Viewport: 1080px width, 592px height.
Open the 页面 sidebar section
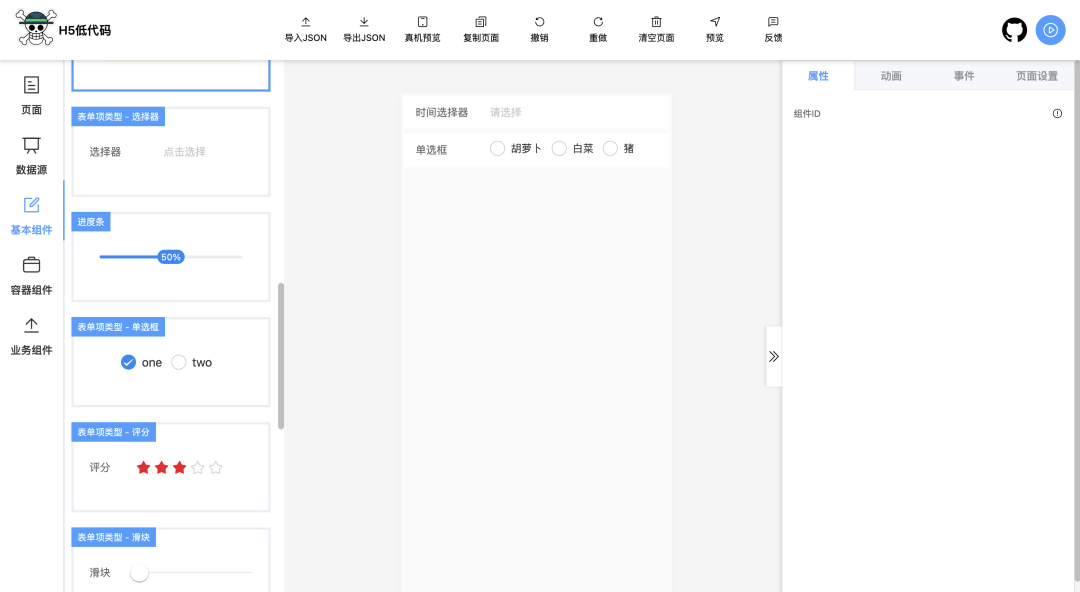[x=31, y=95]
